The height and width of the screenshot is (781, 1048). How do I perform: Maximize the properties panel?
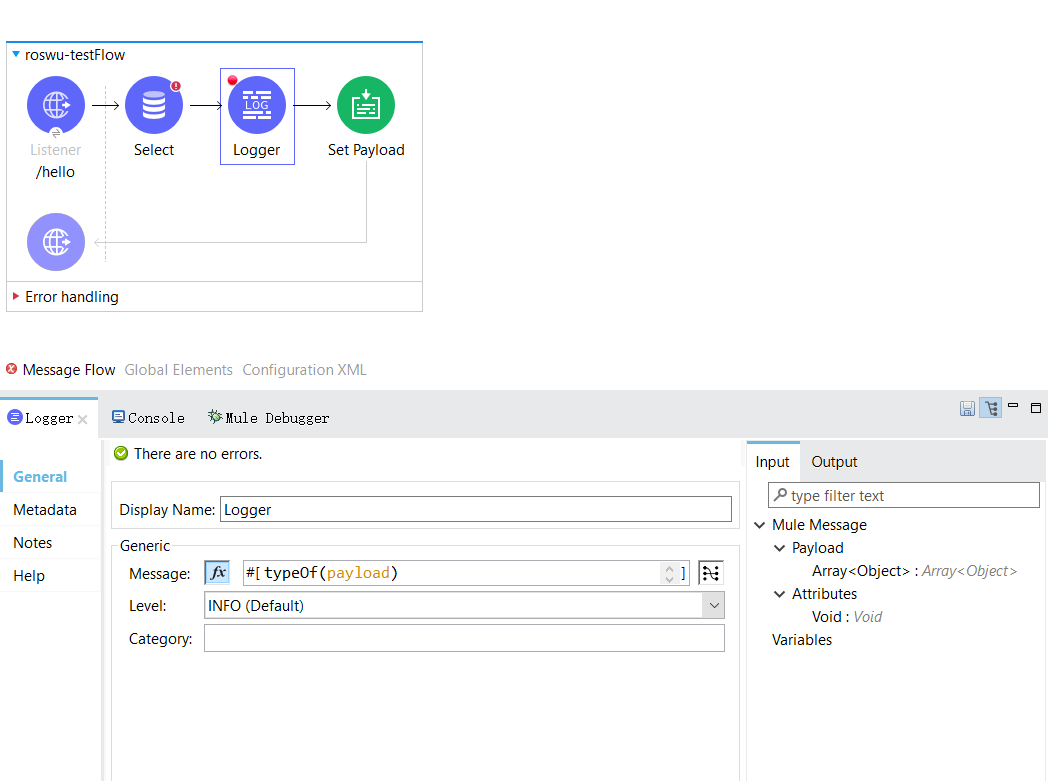[x=1036, y=408]
